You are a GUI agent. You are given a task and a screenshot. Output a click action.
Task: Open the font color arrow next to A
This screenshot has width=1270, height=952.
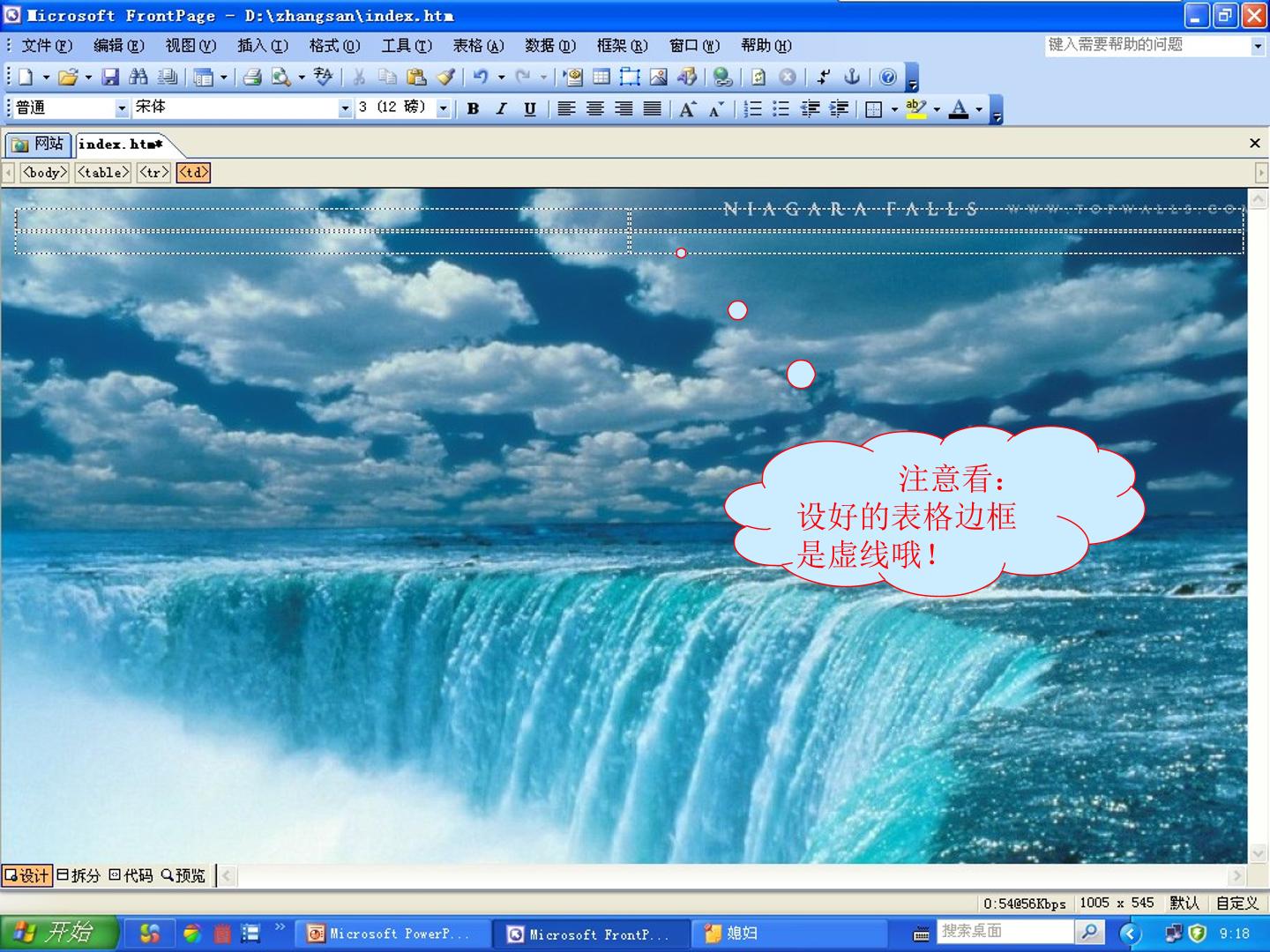[x=979, y=109]
